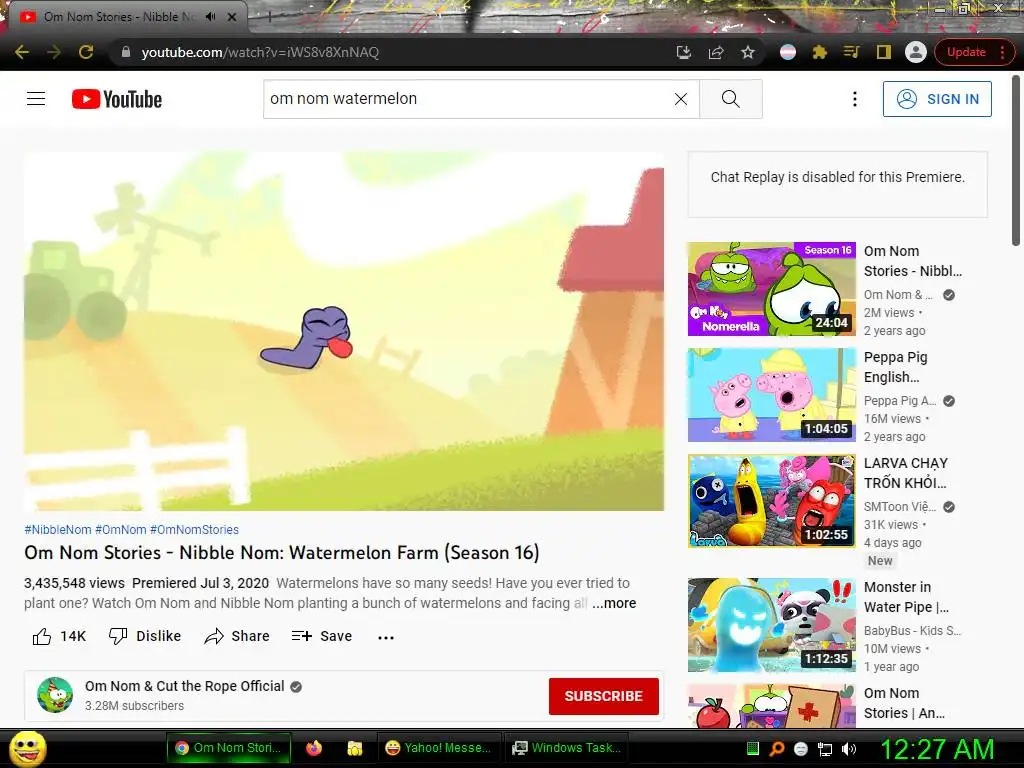Viewport: 1024px width, 768px height.
Task: Open the Nomerella Season 16 thumbnail
Action: [x=771, y=289]
